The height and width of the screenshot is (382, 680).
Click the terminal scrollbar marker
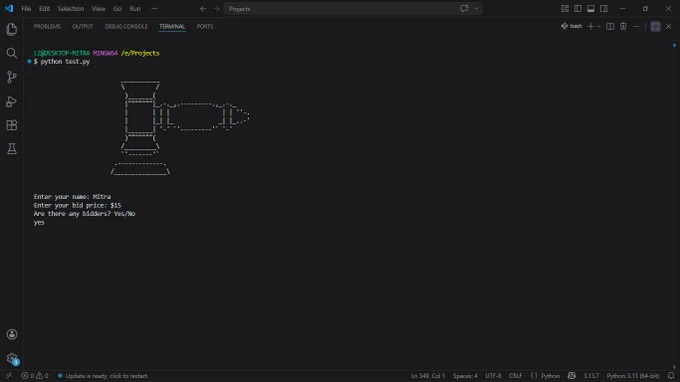tap(674, 45)
